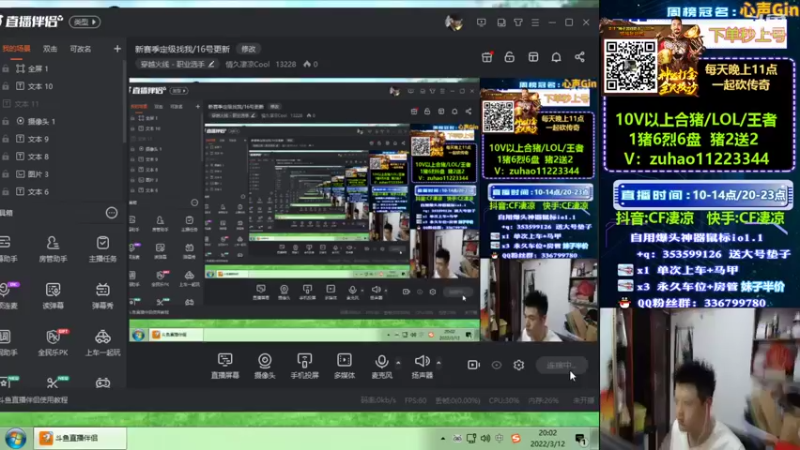Add the 直播屏幕 screen capture source
800x450 pixels.
(x=225, y=366)
